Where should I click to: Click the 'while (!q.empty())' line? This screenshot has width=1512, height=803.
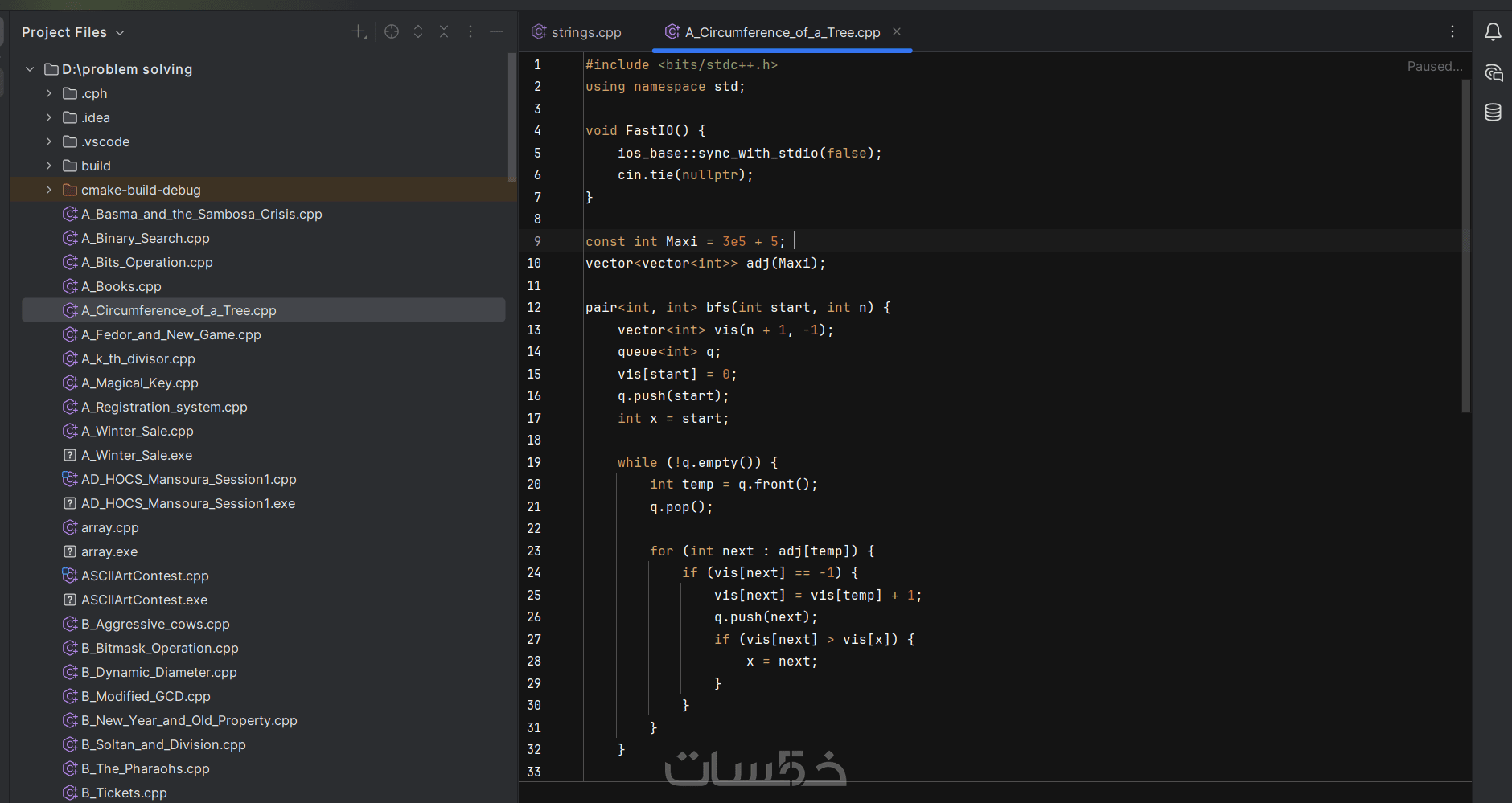[697, 462]
